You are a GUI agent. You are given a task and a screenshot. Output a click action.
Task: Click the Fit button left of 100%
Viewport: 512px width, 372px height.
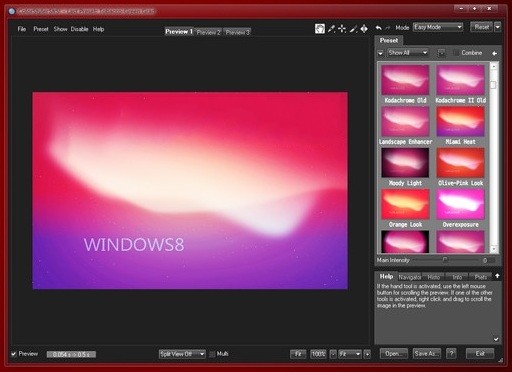298,354
